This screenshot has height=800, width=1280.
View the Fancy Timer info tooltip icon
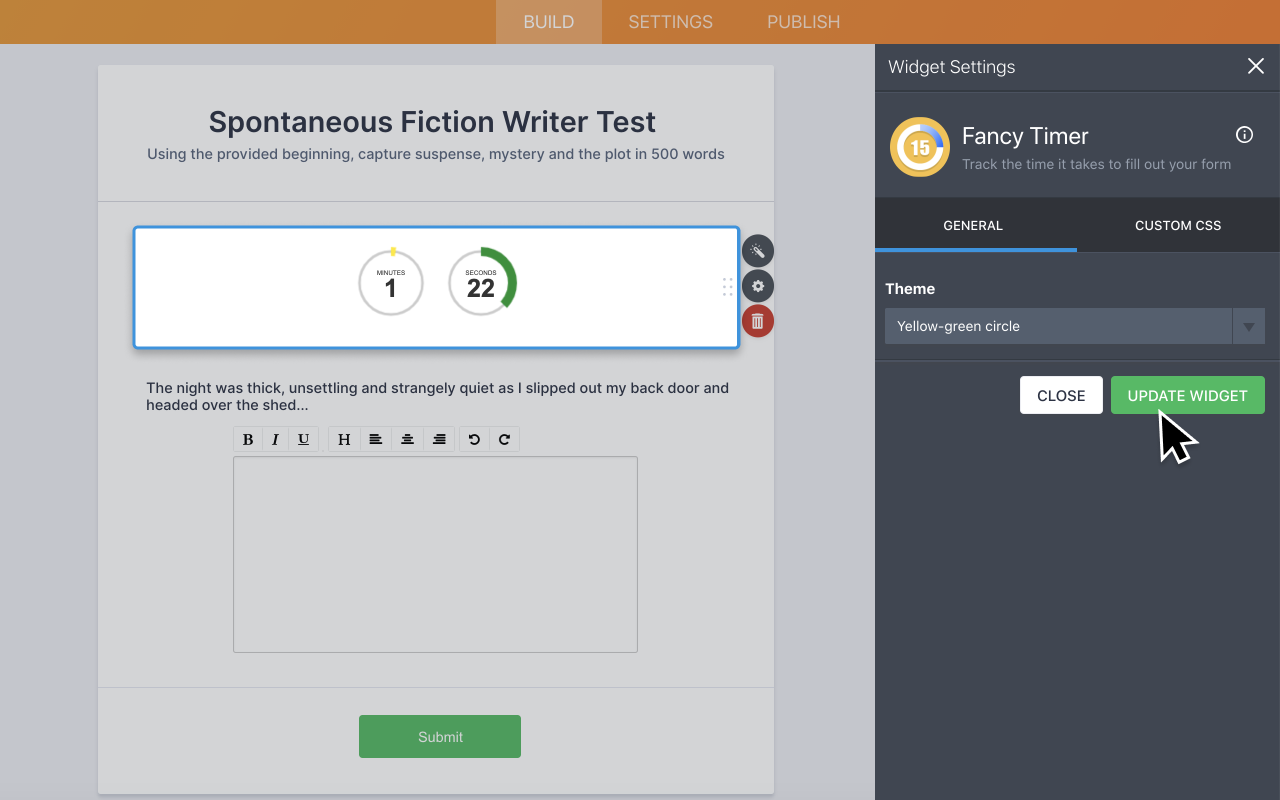click(1244, 134)
